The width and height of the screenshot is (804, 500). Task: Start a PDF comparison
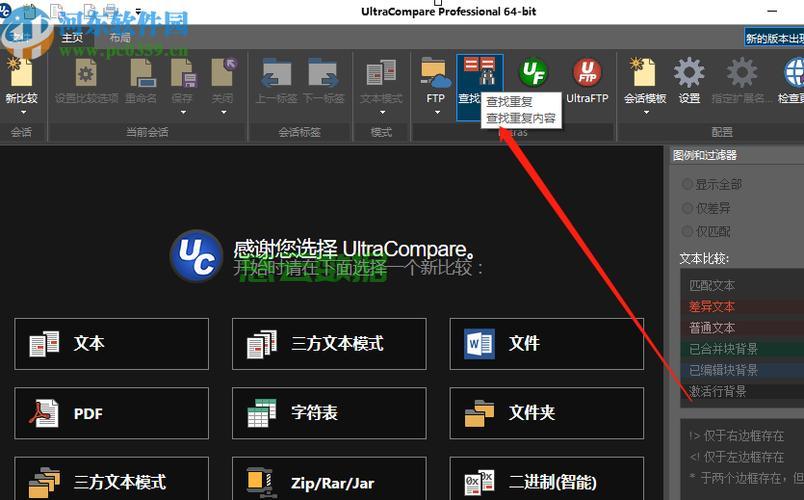111,413
